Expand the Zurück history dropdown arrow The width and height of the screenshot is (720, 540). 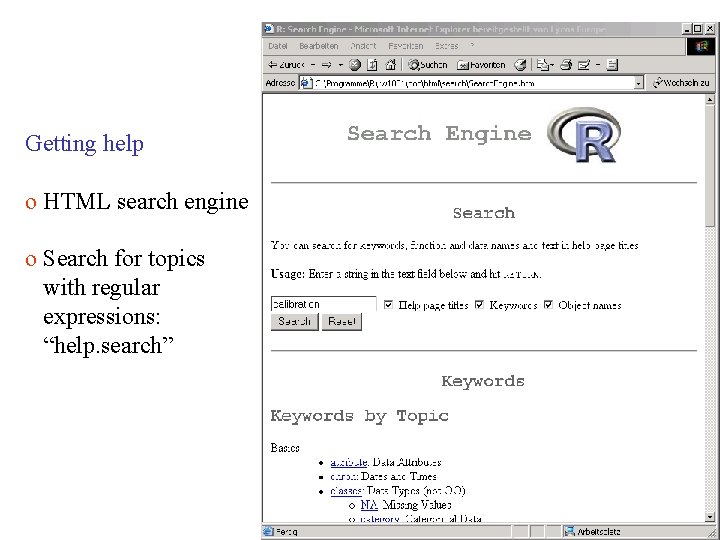pyautogui.click(x=313, y=65)
